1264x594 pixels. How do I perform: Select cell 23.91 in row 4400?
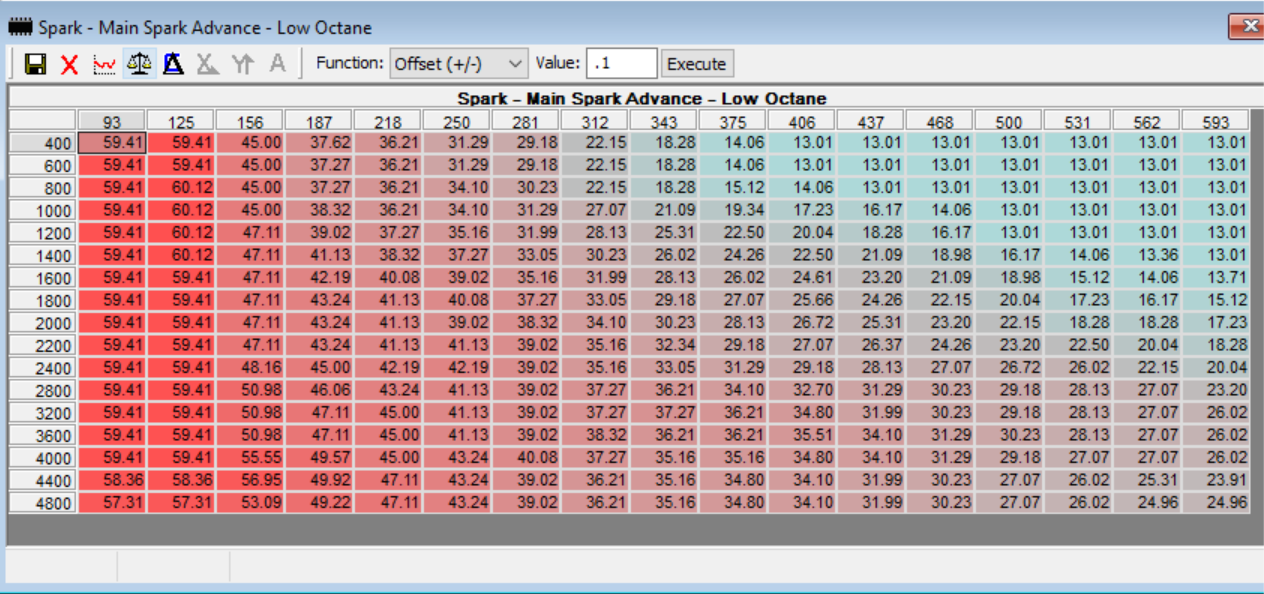click(1216, 480)
